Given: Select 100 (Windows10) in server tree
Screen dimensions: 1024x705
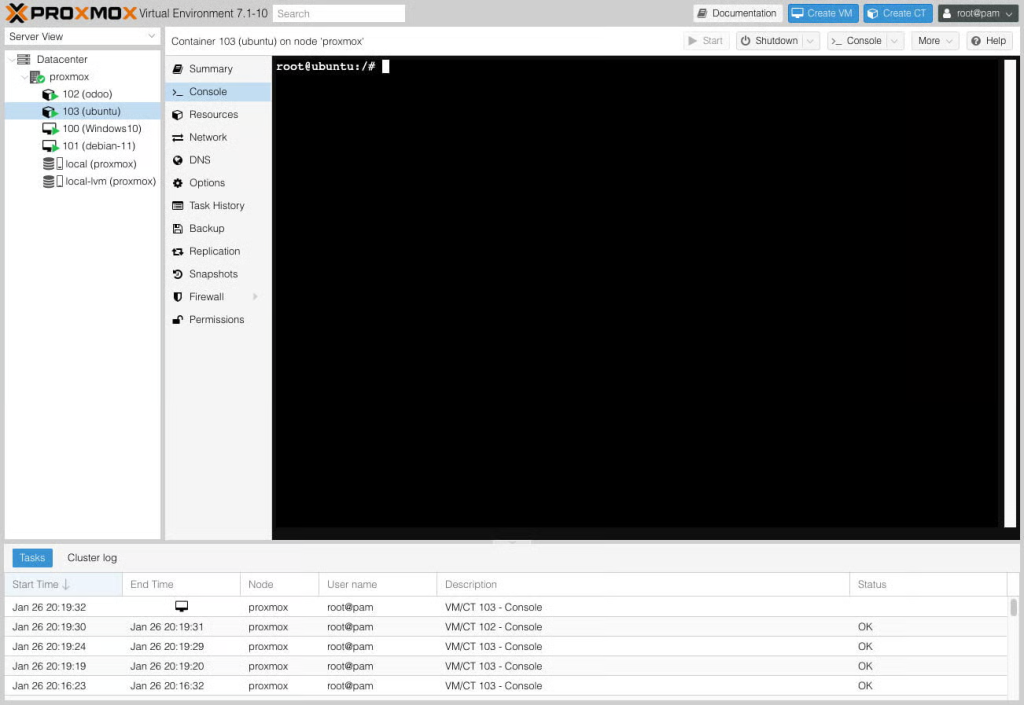Looking at the screenshot, I should (82, 129).
